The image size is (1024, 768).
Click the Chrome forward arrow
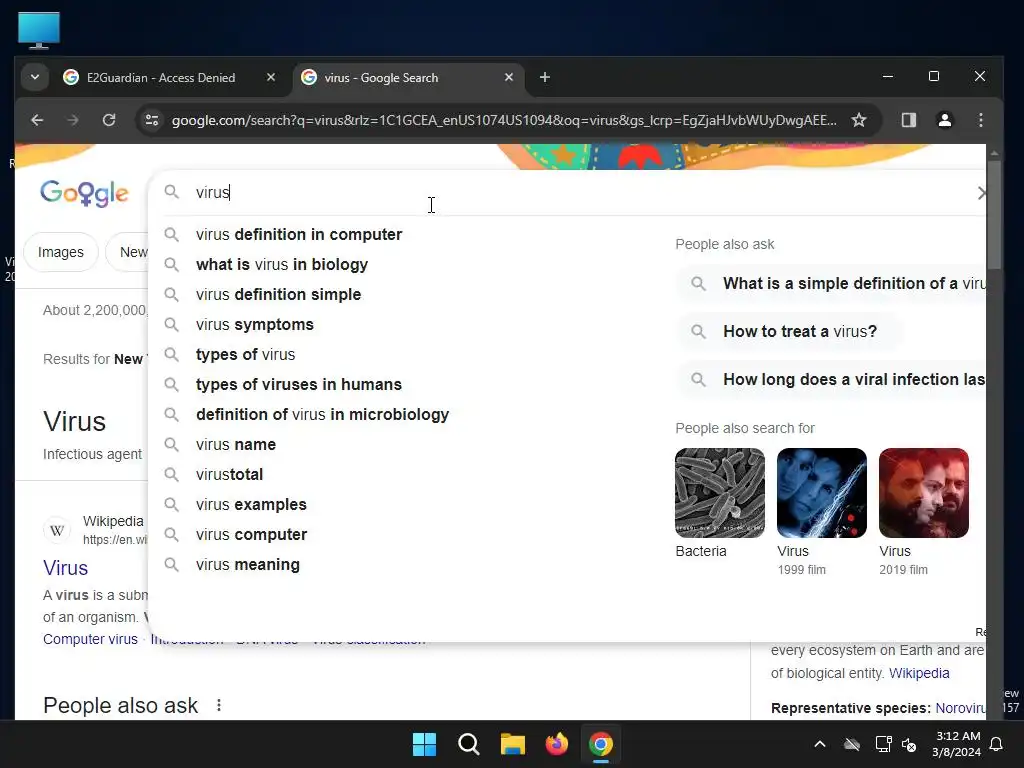72,120
